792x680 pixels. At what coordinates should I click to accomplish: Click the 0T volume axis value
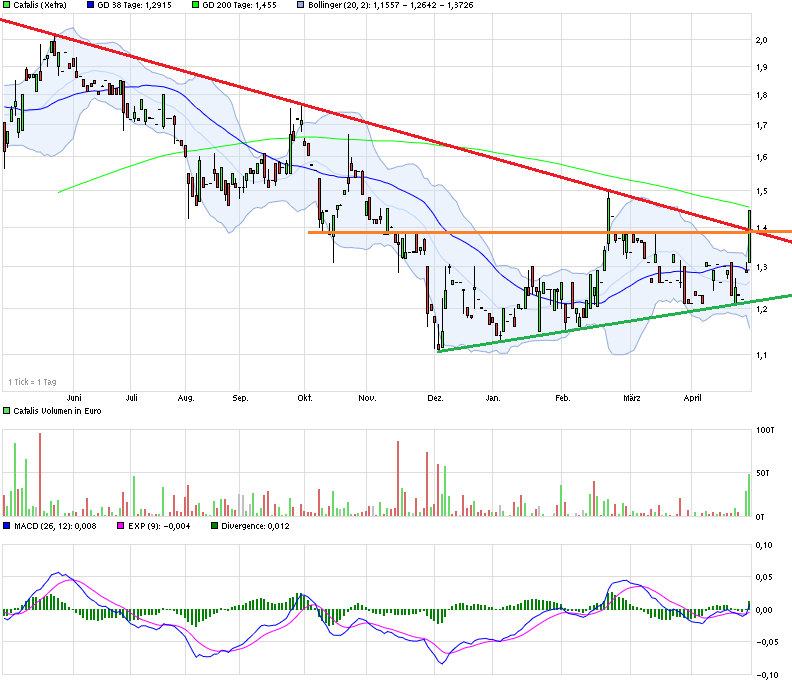point(760,517)
